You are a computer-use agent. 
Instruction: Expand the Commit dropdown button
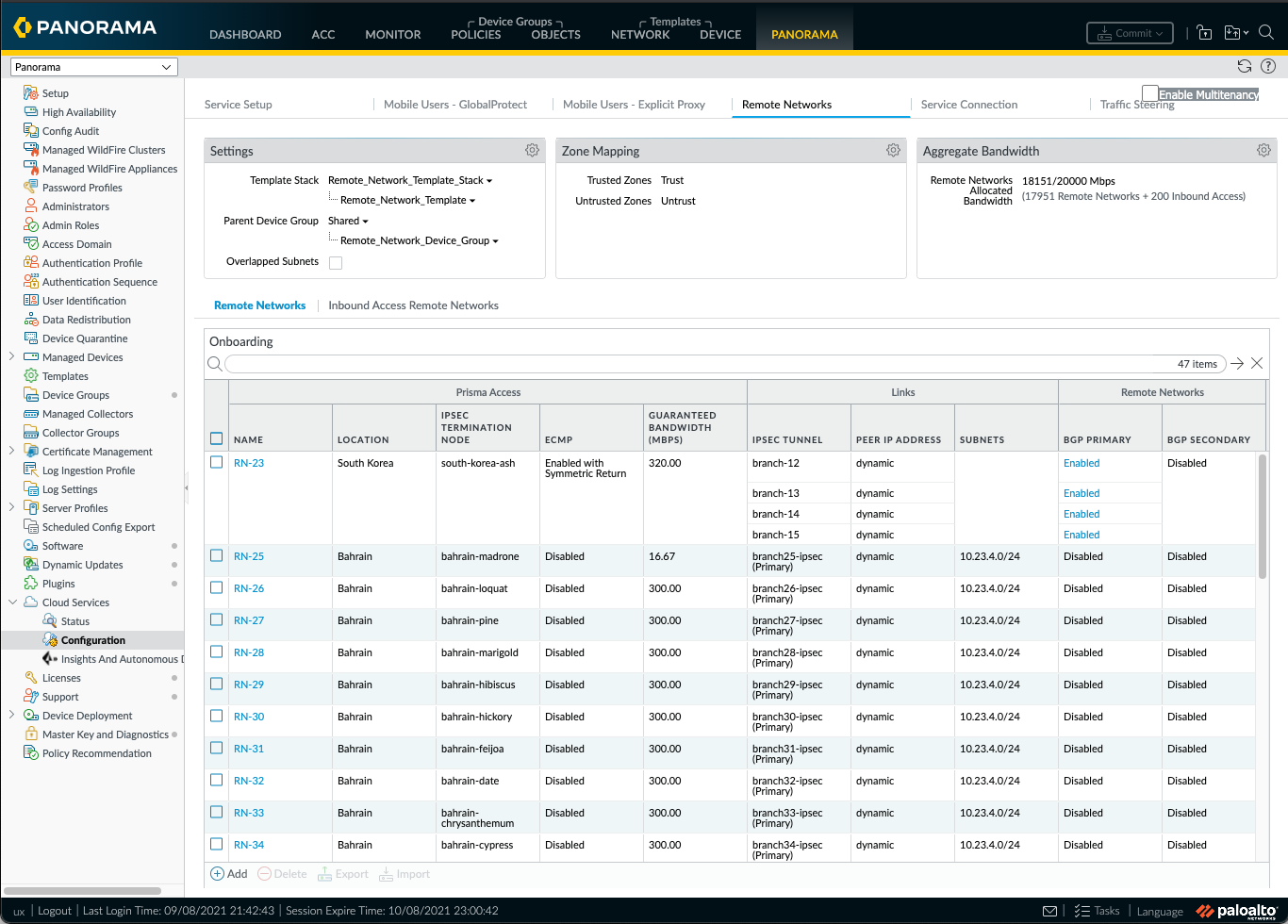(1130, 33)
